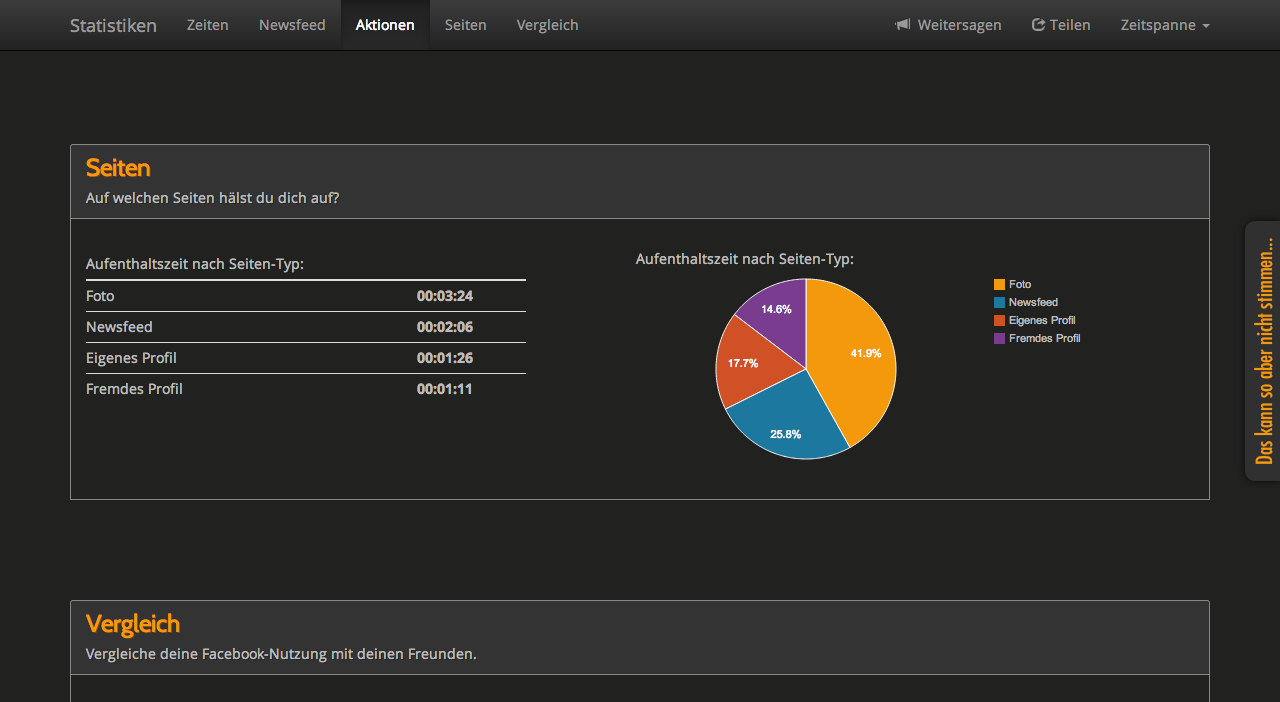The image size is (1280, 702).
Task: Open the Vergleich navigation tab
Action: pyautogui.click(x=547, y=25)
